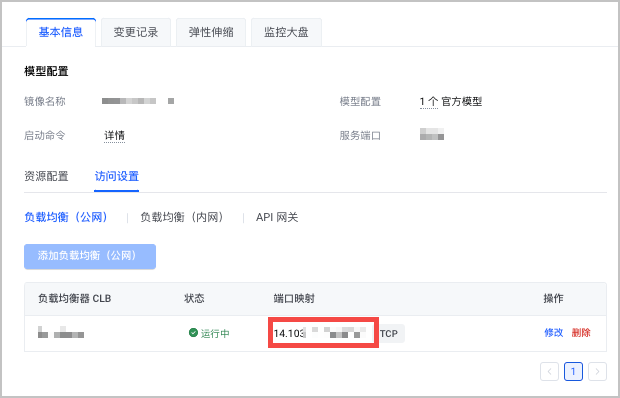Select the 访问设置 sub-tab
Screen dimensions: 620x398
(x=117, y=176)
